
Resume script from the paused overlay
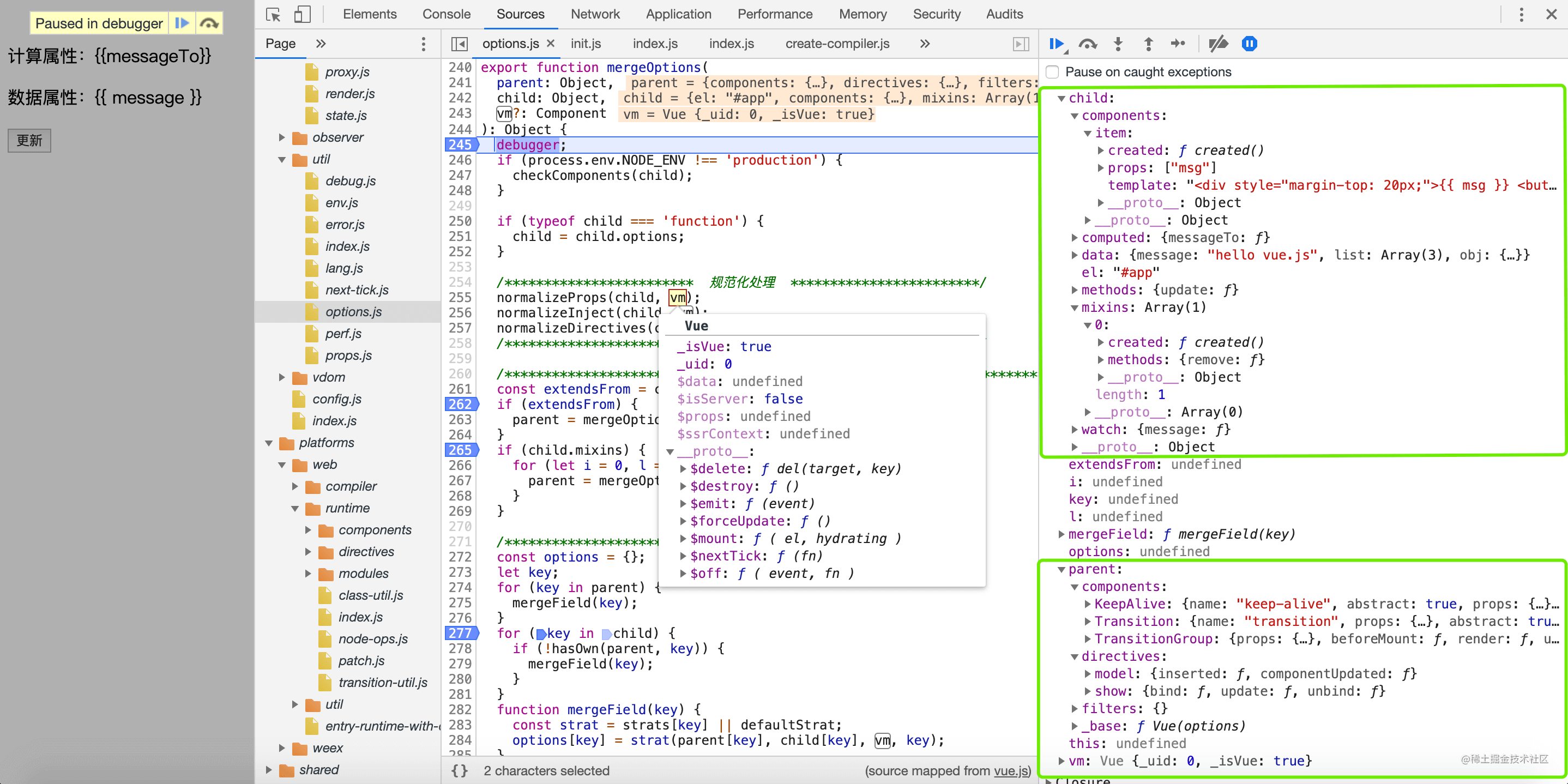coord(182,23)
